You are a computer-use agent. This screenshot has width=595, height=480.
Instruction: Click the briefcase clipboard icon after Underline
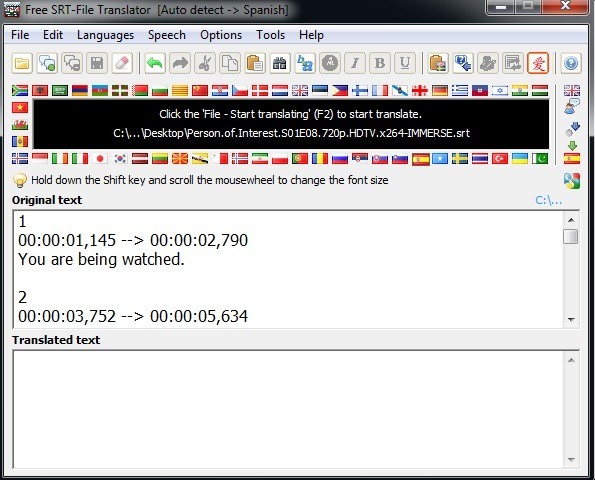[x=438, y=63]
